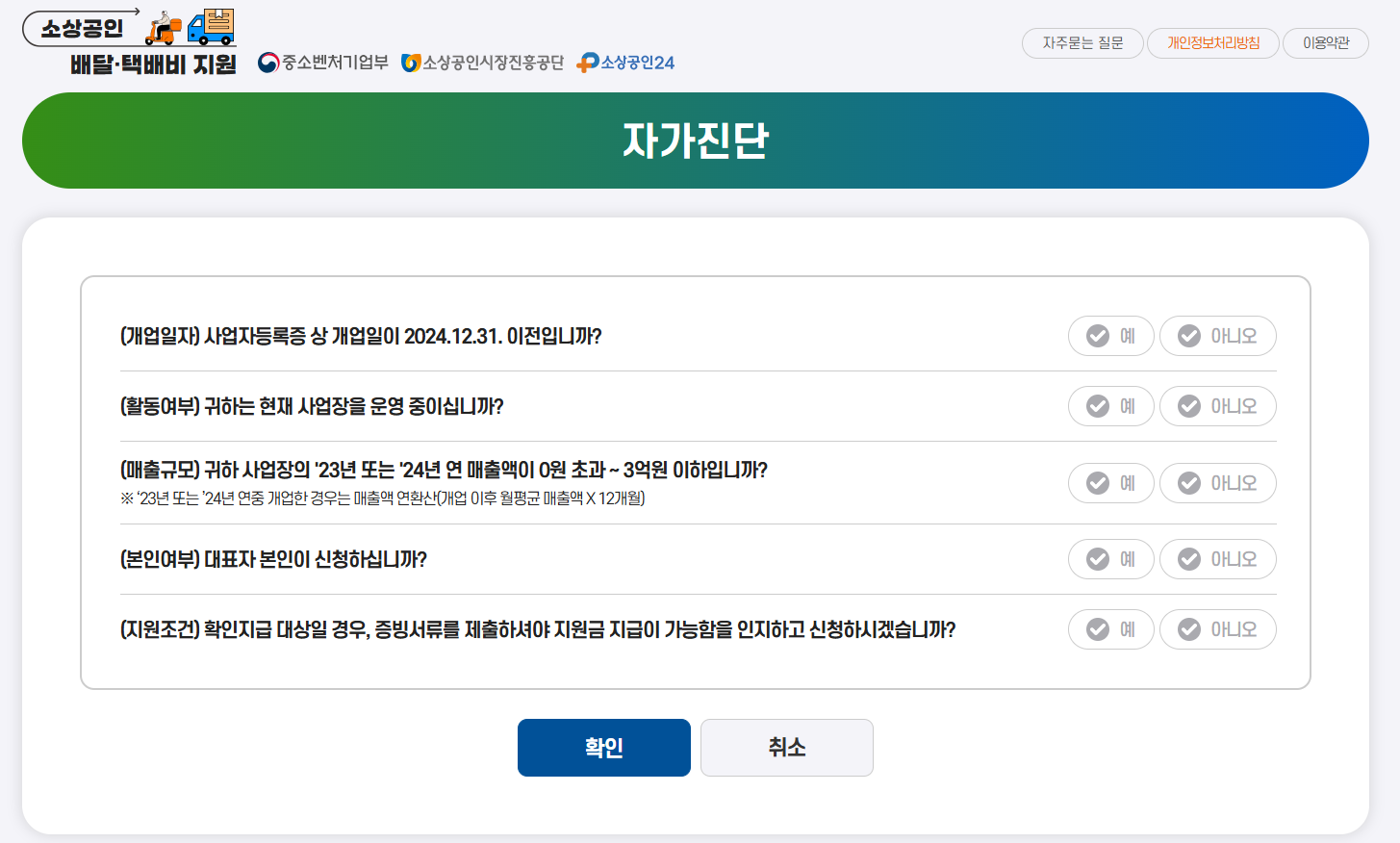This screenshot has height=843, width=1400.
Task: Click the 중소벤처기업부 ministry emblem icon
Action: click(268, 62)
